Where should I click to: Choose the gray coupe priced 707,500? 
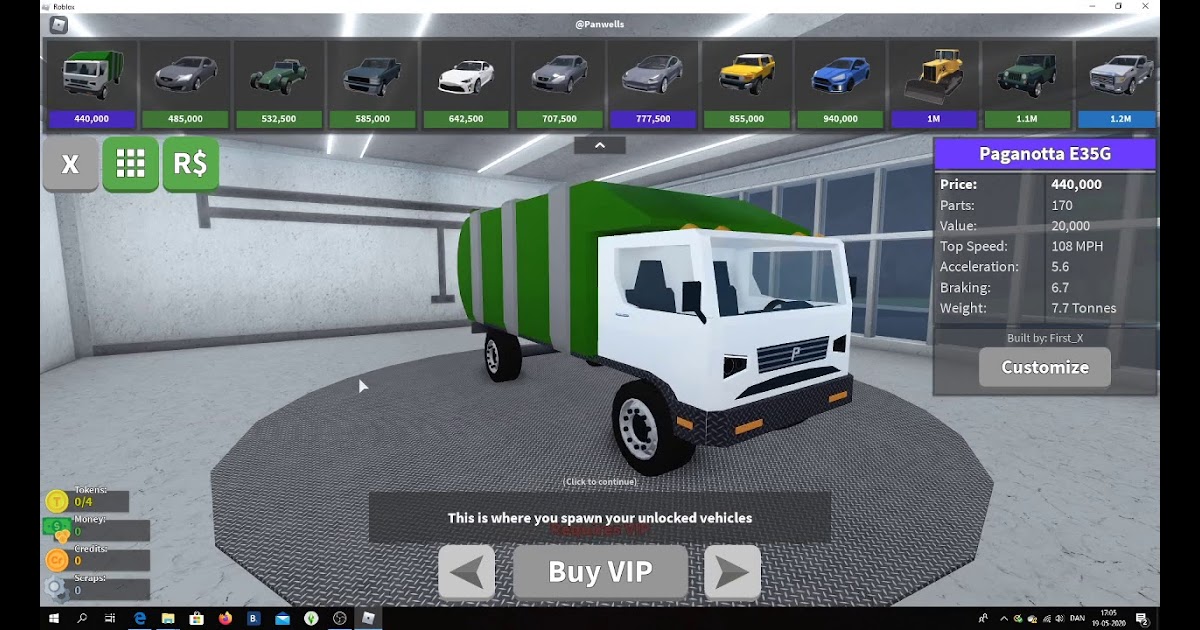click(559, 86)
